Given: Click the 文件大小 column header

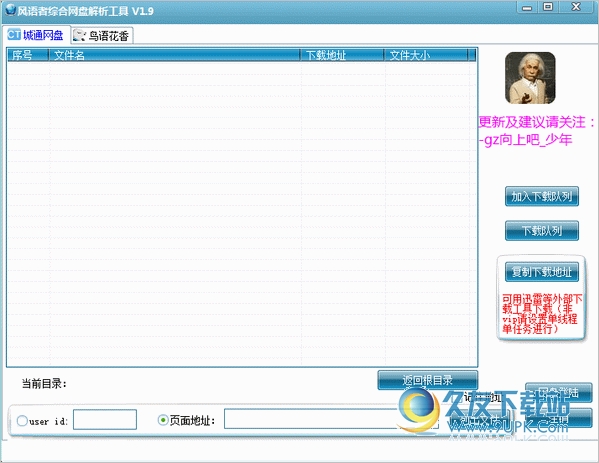Looking at the screenshot, I should (426, 55).
